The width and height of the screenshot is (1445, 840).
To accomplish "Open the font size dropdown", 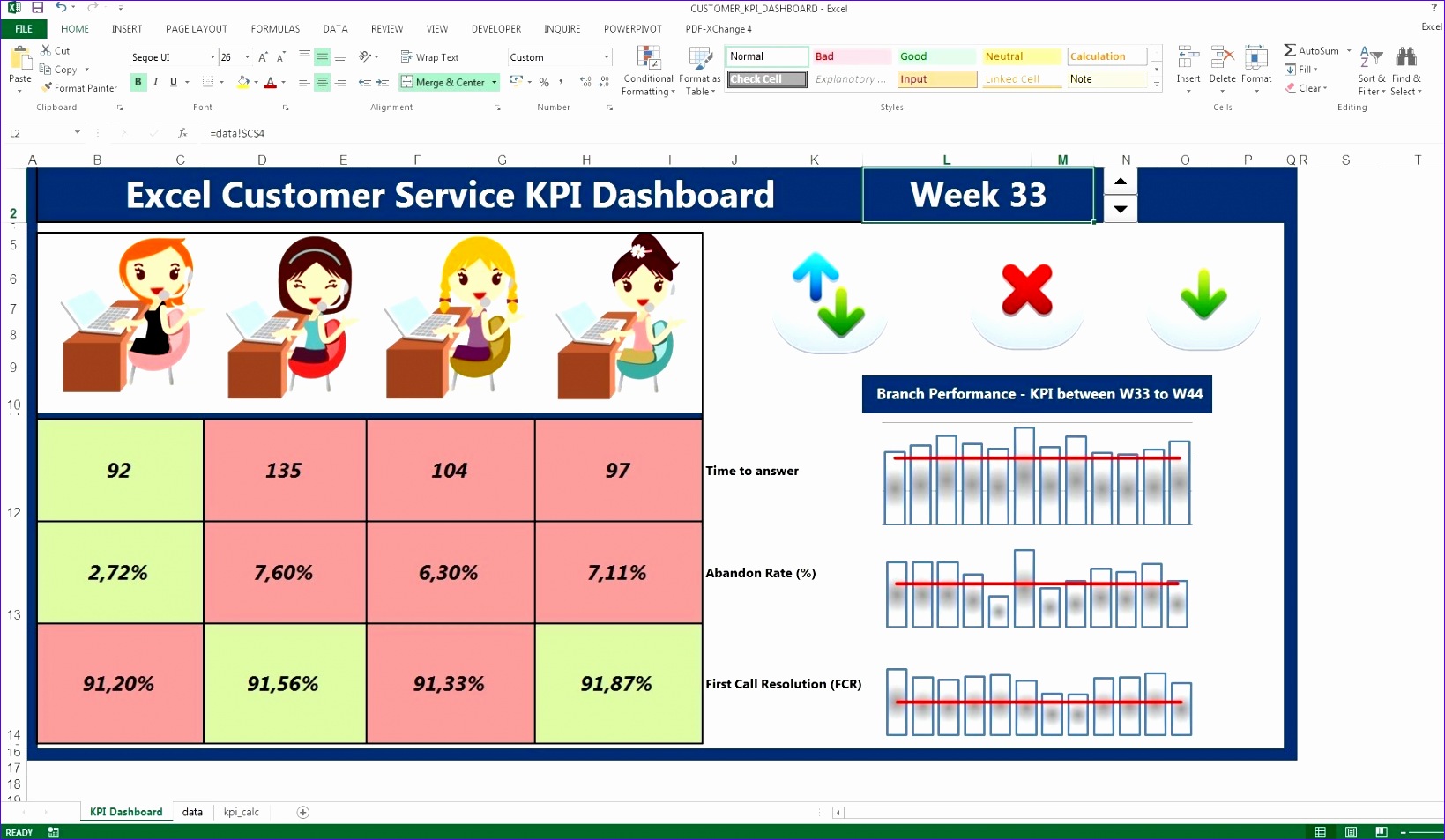I will 246,56.
